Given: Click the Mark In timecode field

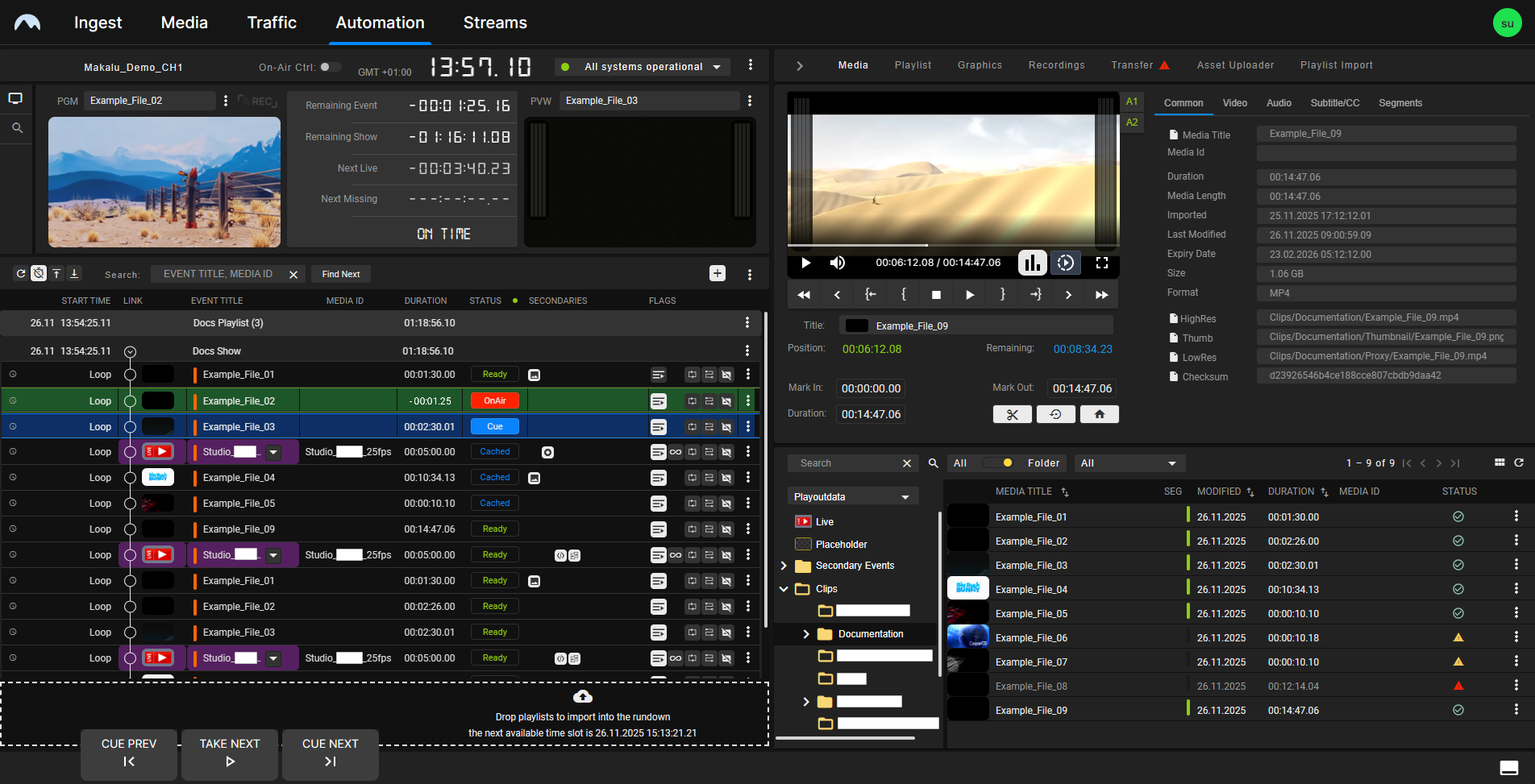Looking at the screenshot, I should click(871, 388).
